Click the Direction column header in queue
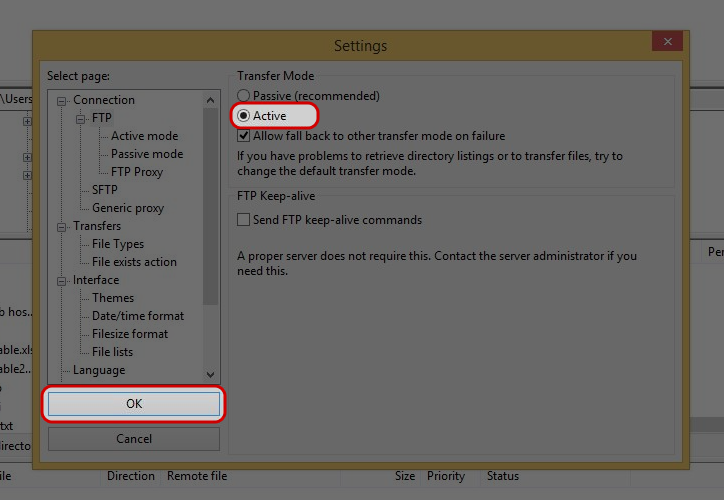The height and width of the screenshot is (500, 724). point(131,476)
